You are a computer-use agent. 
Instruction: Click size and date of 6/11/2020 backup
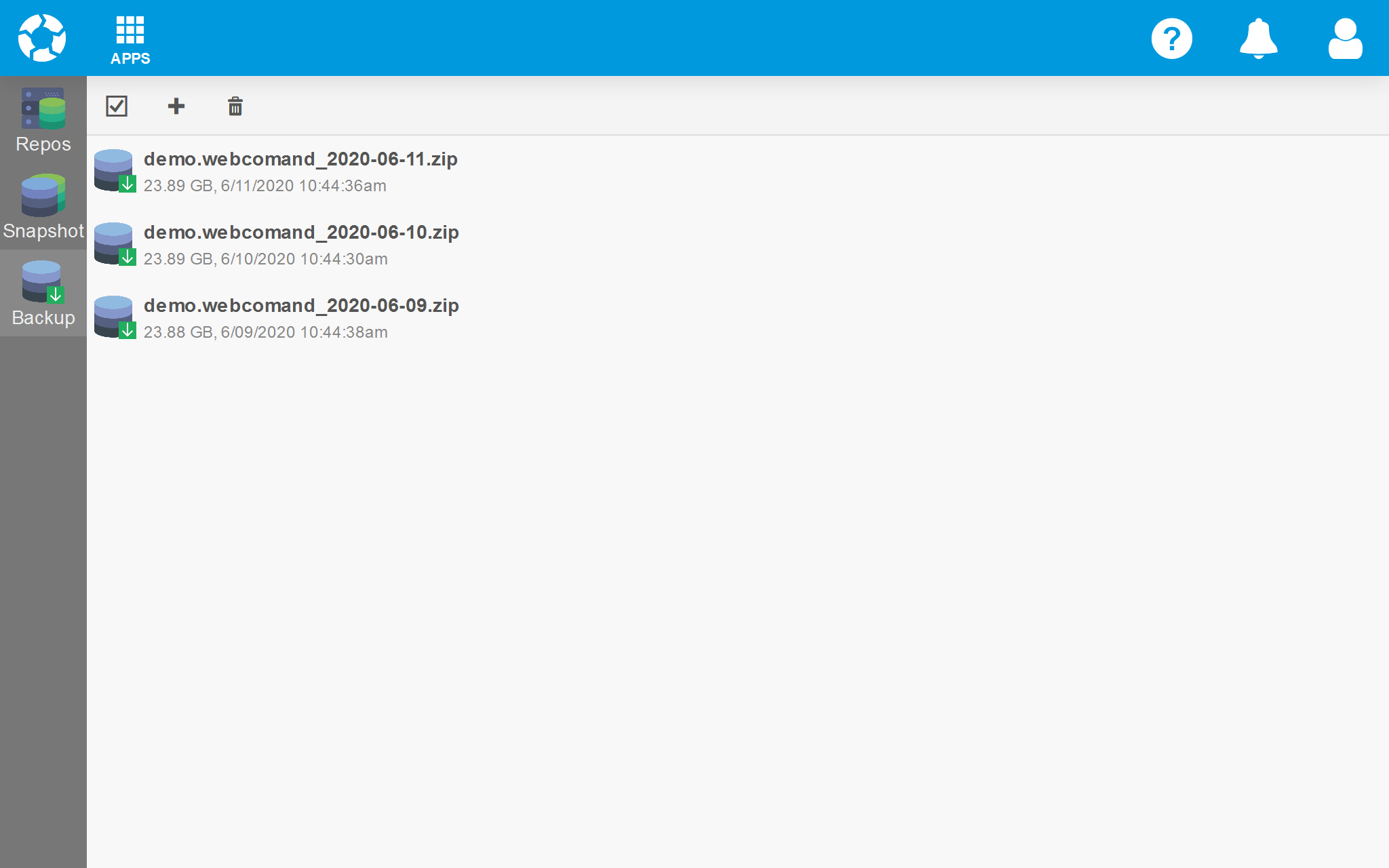tap(265, 186)
